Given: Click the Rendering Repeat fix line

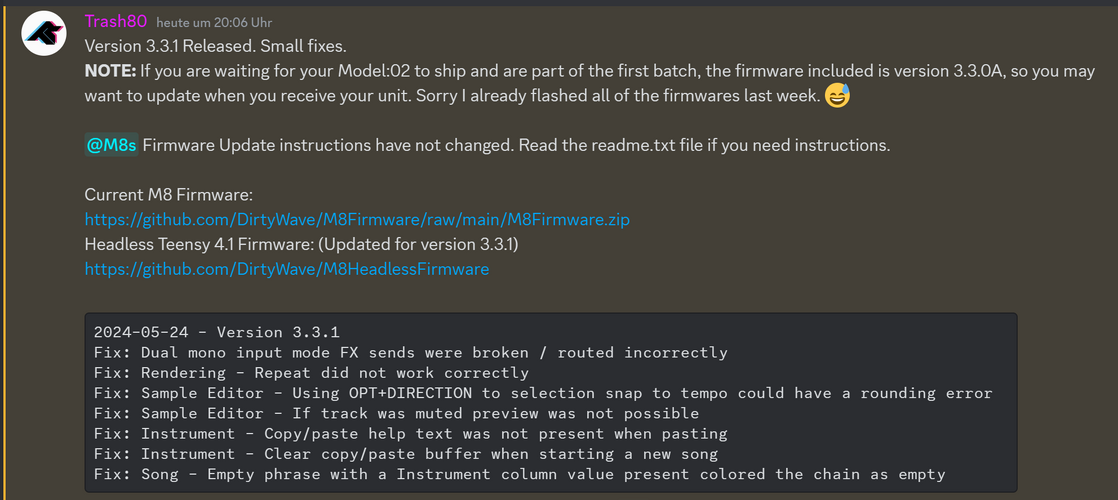Looking at the screenshot, I should [311, 373].
